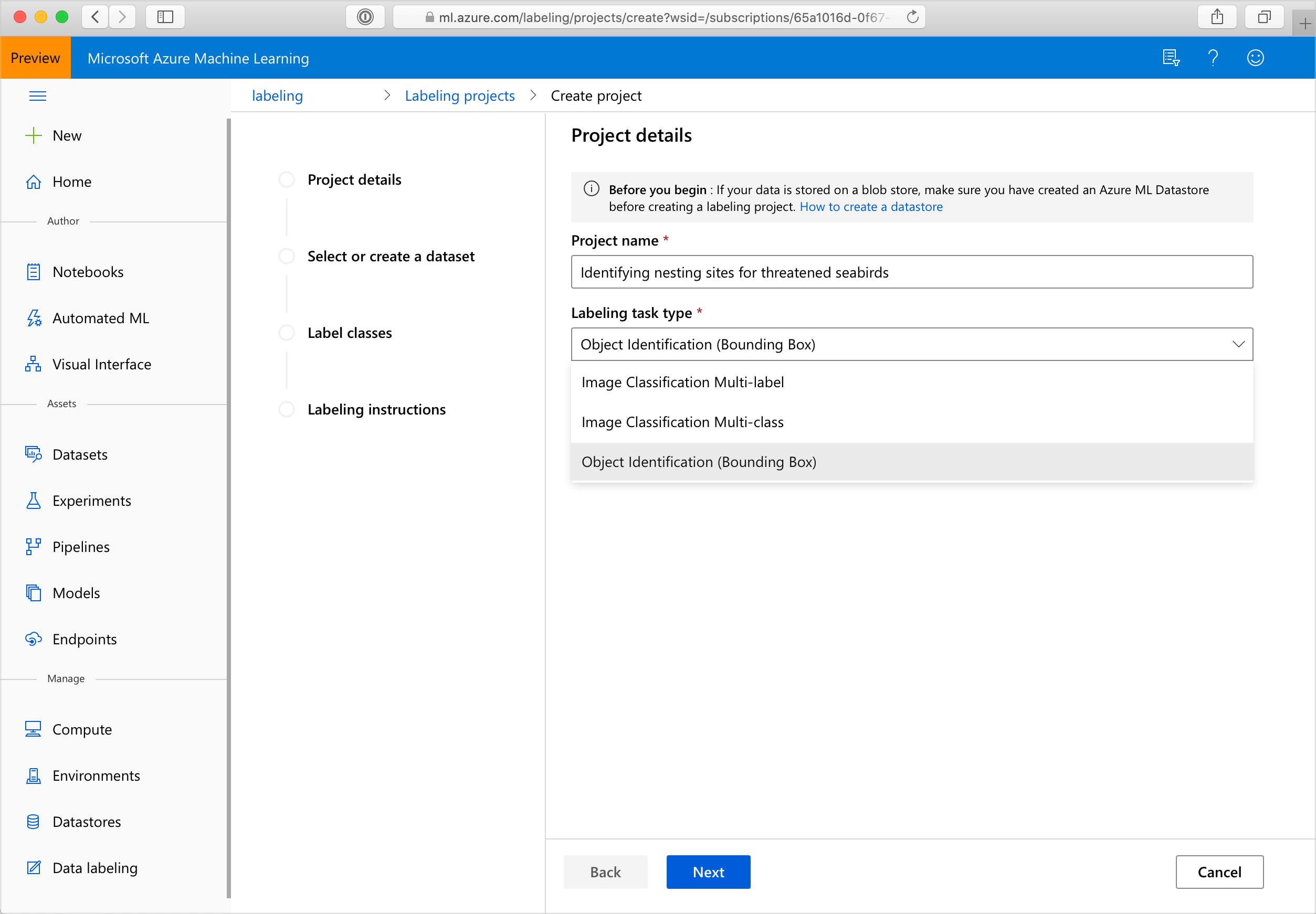Click the hamburger menu icon
This screenshot has height=914, width=1316.
37,95
